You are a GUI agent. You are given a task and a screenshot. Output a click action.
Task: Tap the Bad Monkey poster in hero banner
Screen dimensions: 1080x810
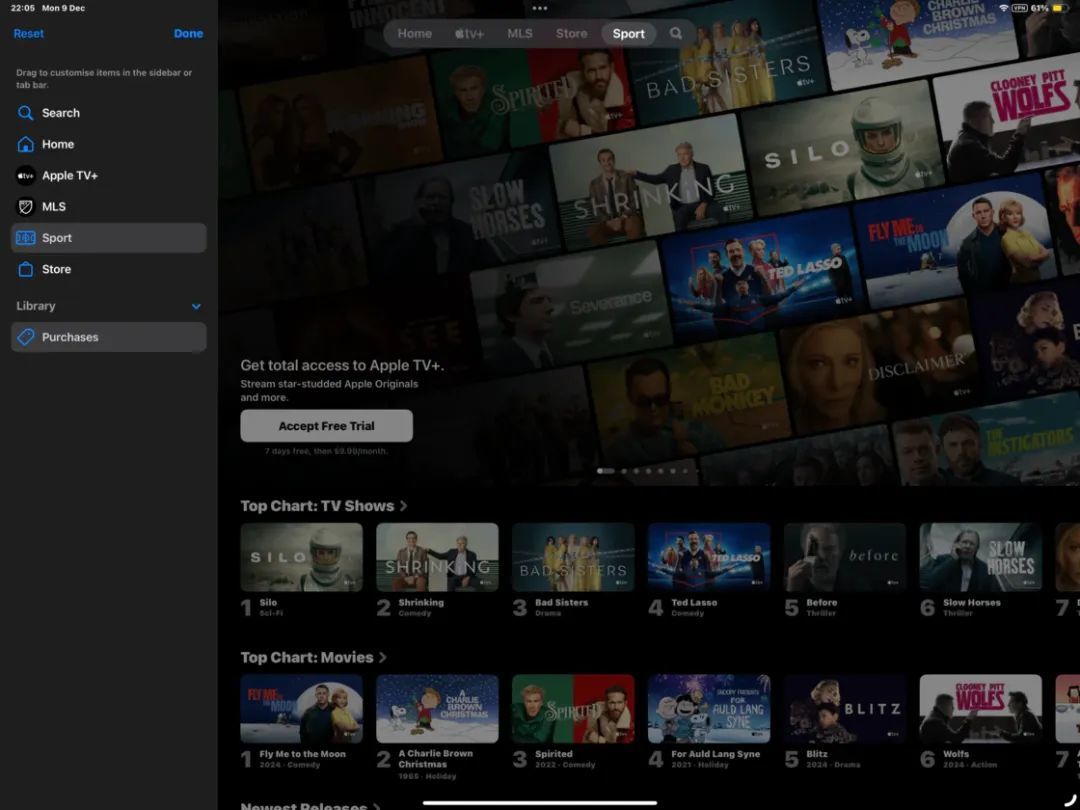[x=689, y=399]
